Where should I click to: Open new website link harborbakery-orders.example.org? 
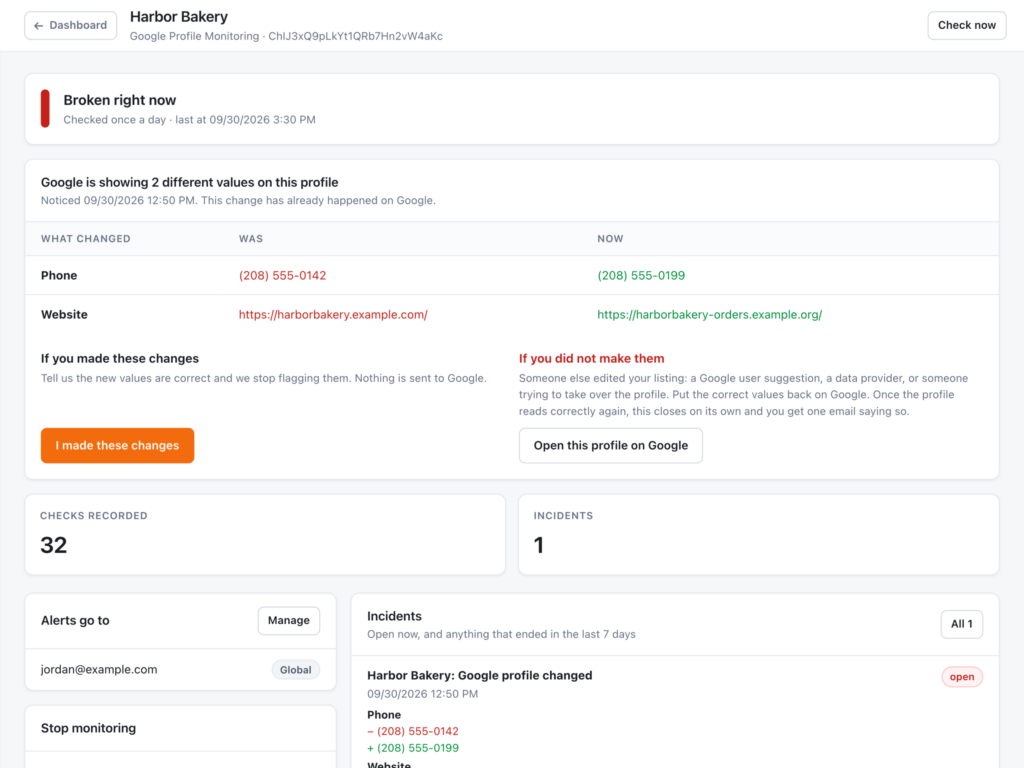pyautogui.click(x=709, y=315)
